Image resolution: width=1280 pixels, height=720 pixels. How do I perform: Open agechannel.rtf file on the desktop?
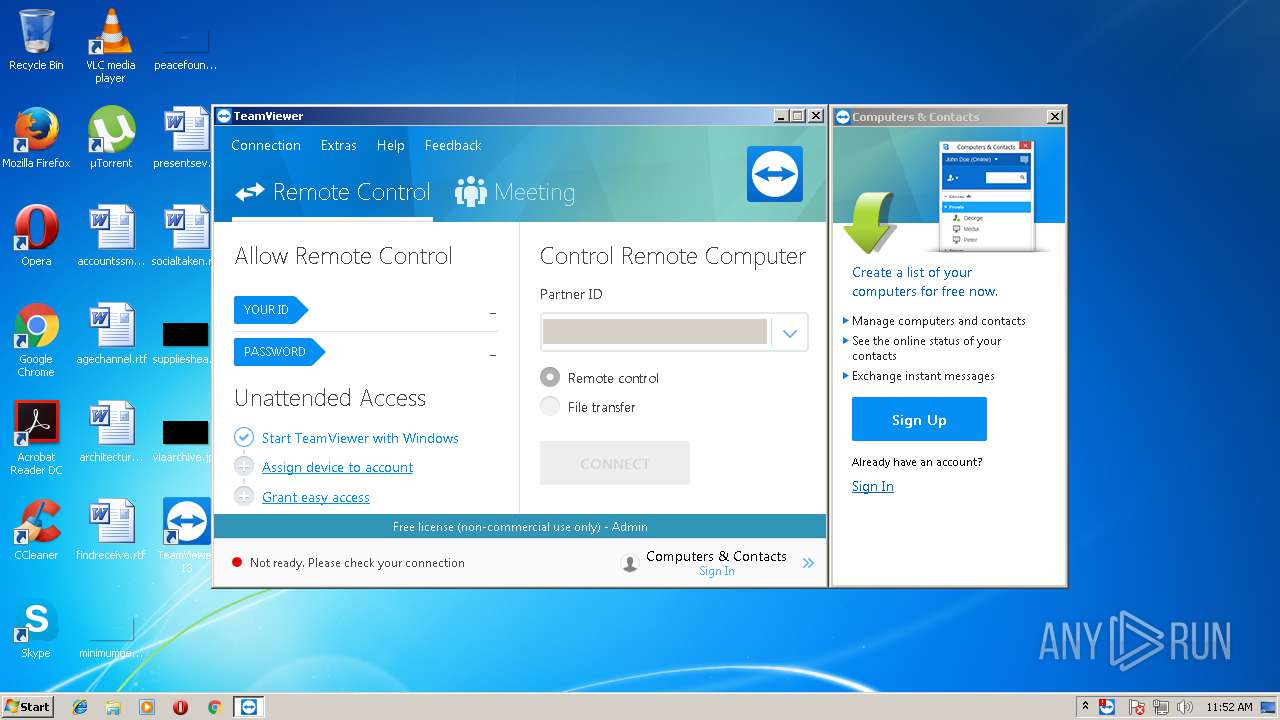point(110,334)
